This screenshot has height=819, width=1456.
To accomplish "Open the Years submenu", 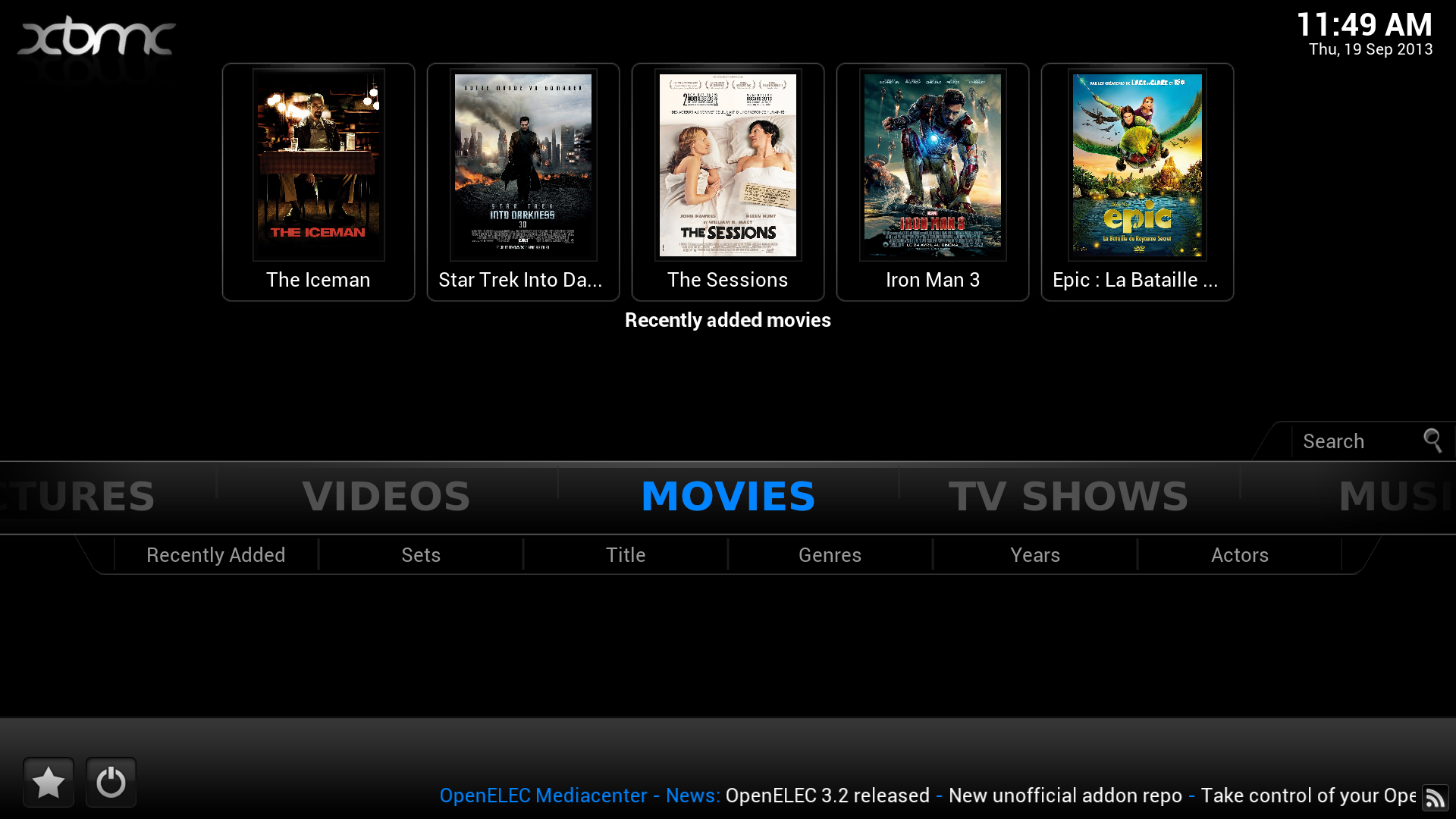I will tap(1035, 555).
